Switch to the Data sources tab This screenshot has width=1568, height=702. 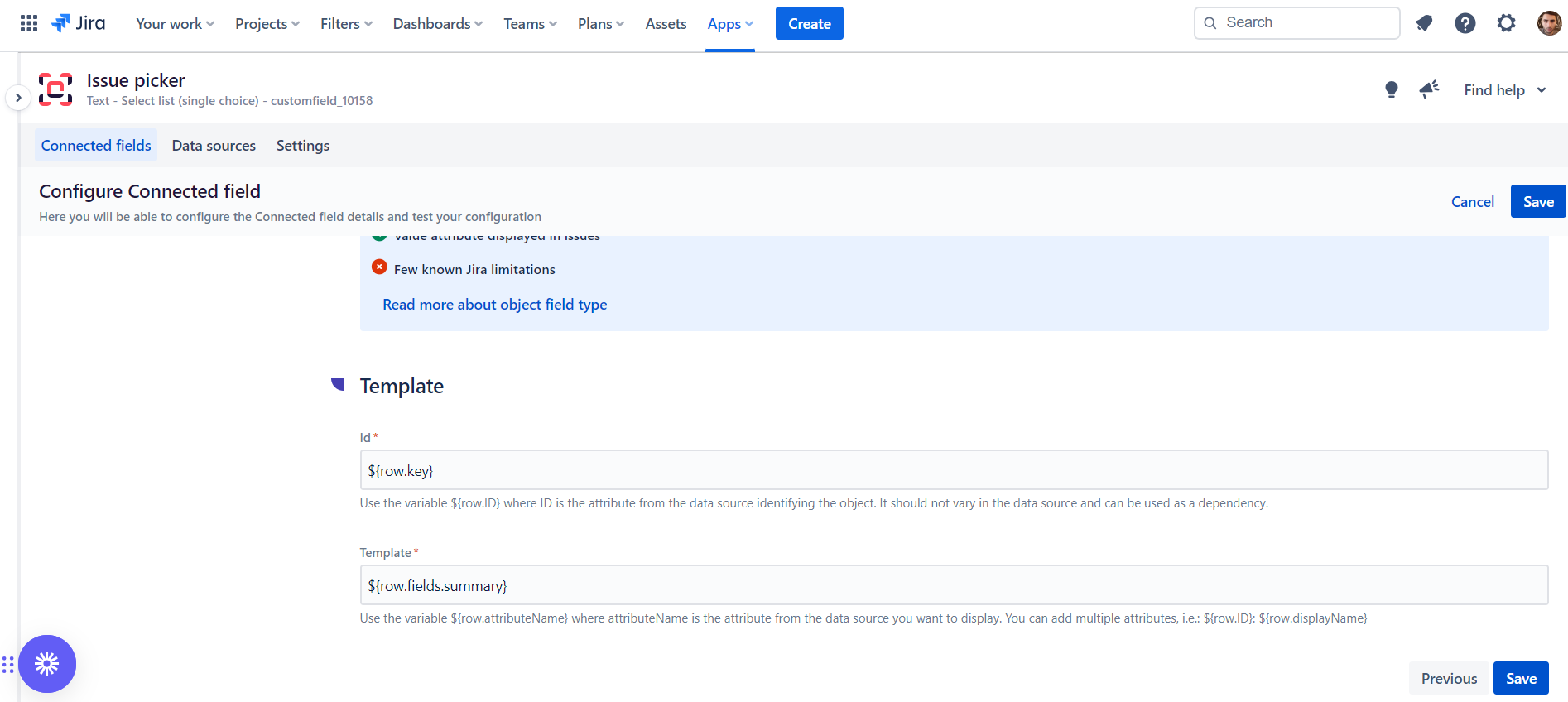214,146
